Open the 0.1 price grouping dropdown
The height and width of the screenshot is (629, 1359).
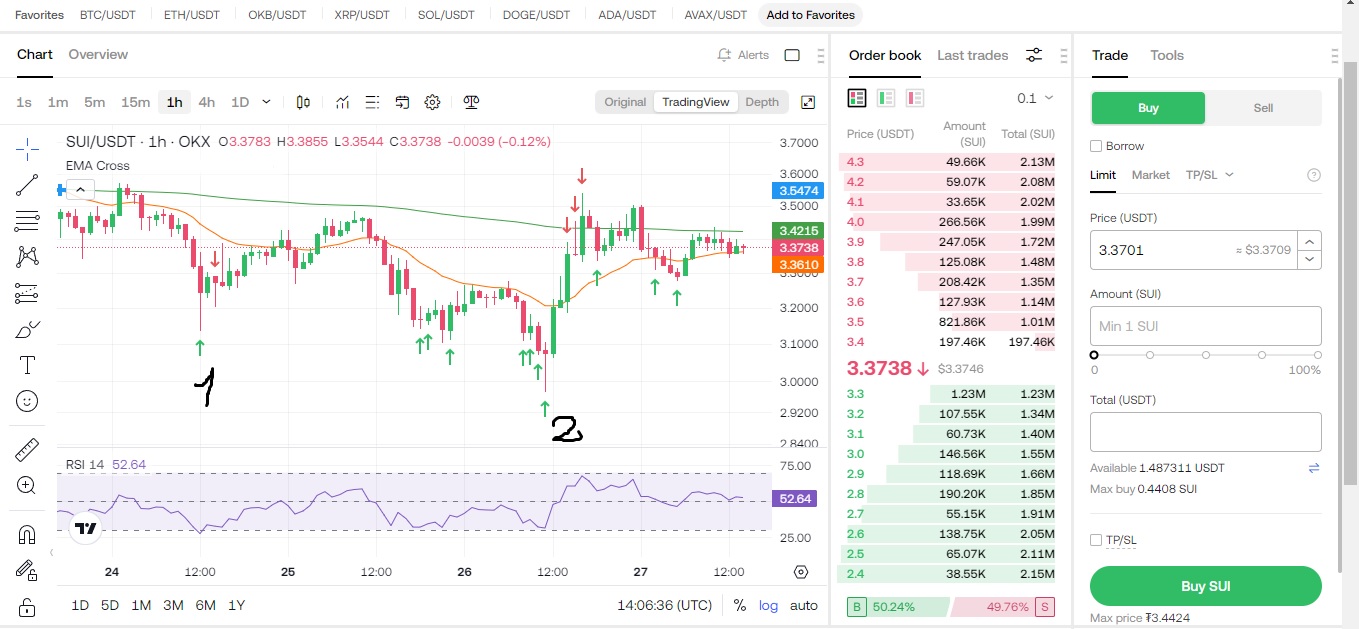(x=1035, y=98)
